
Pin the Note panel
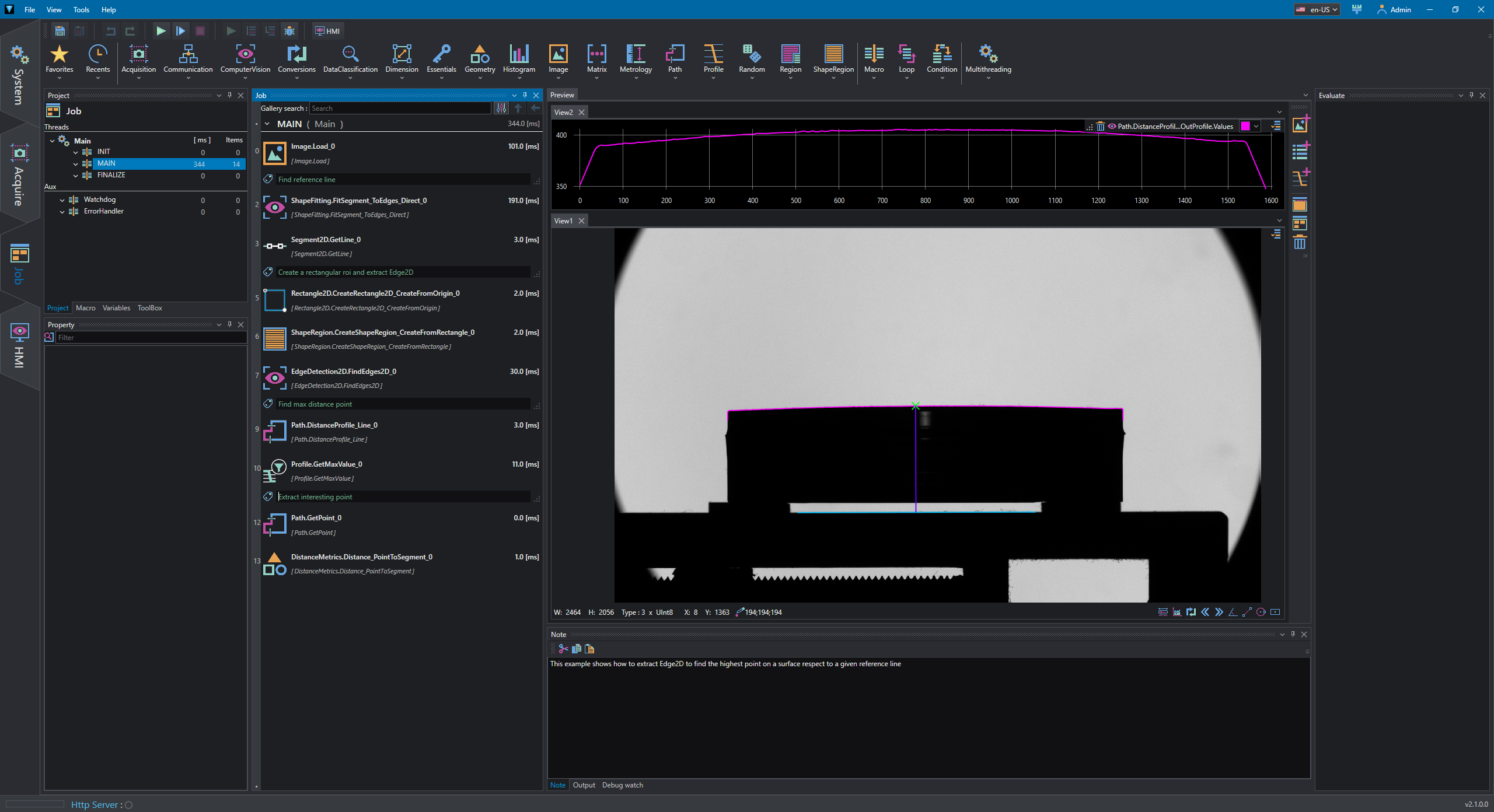pyautogui.click(x=1293, y=634)
